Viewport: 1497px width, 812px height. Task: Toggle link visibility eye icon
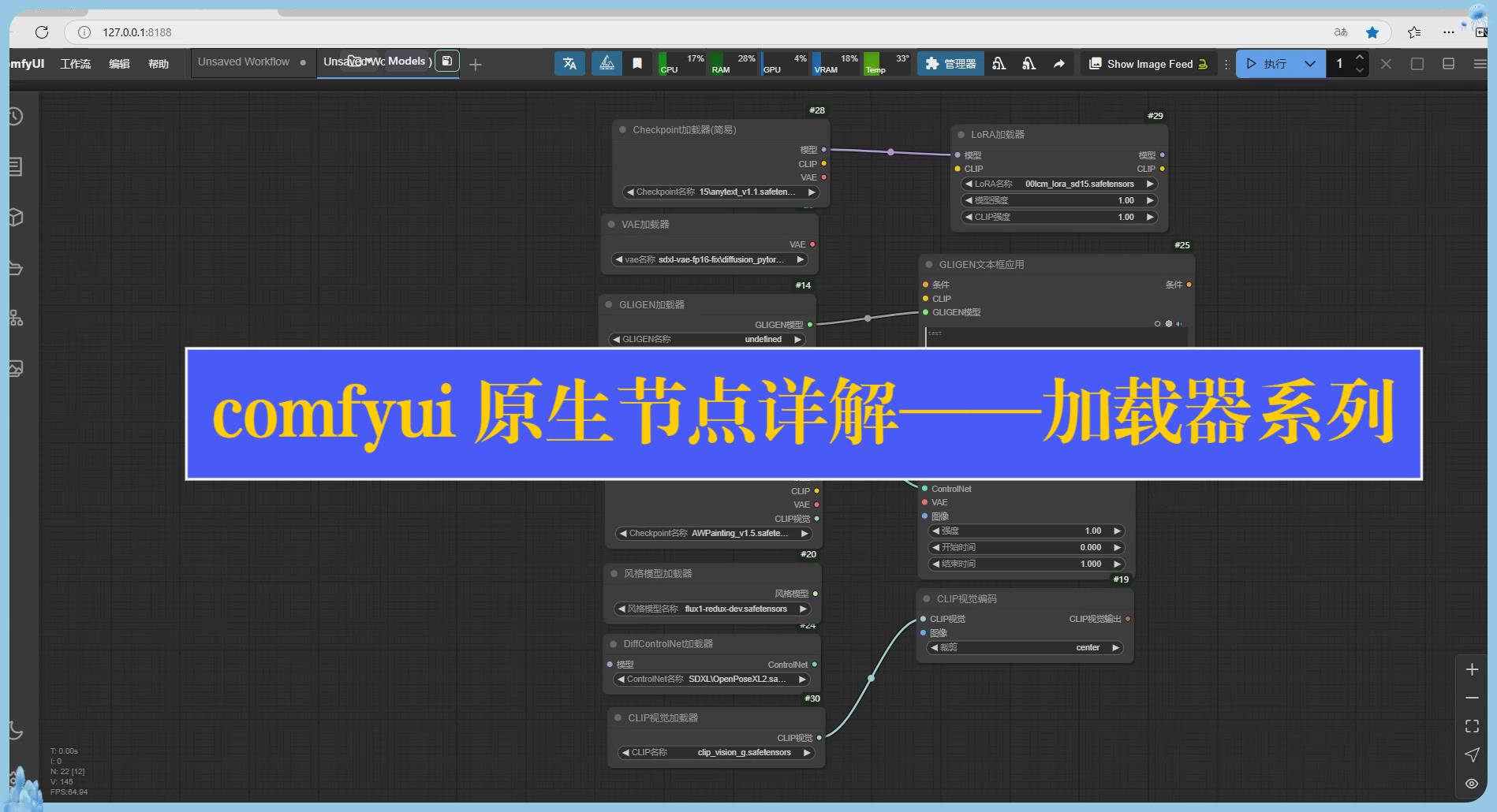point(1472,784)
